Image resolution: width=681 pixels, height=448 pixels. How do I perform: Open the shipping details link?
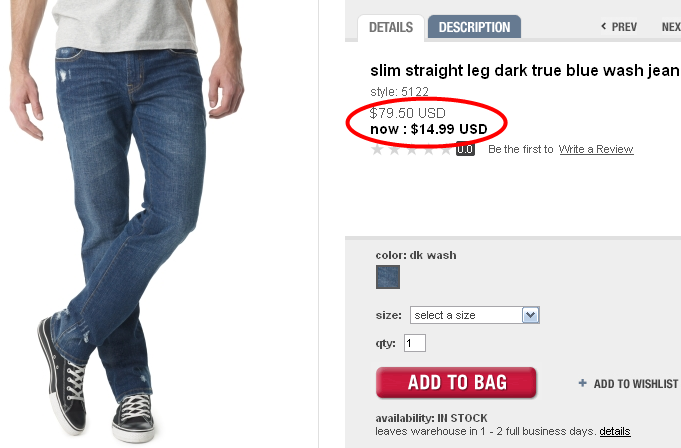click(615, 432)
